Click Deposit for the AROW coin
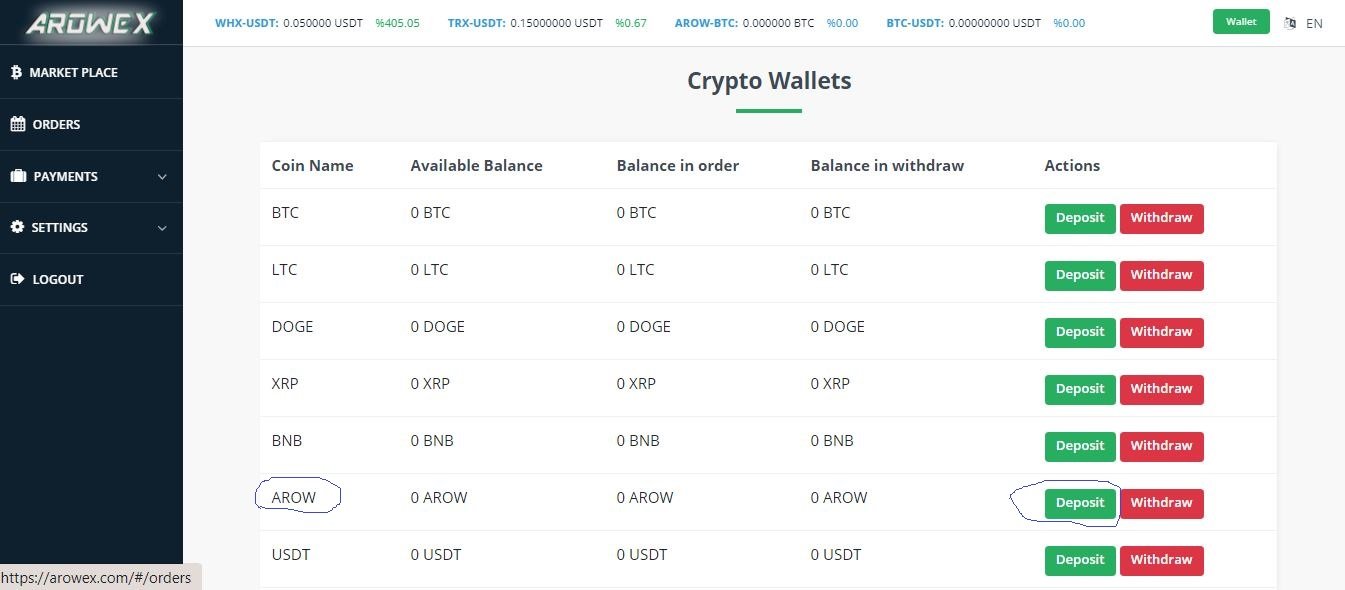This screenshot has width=1345, height=590. point(1080,503)
